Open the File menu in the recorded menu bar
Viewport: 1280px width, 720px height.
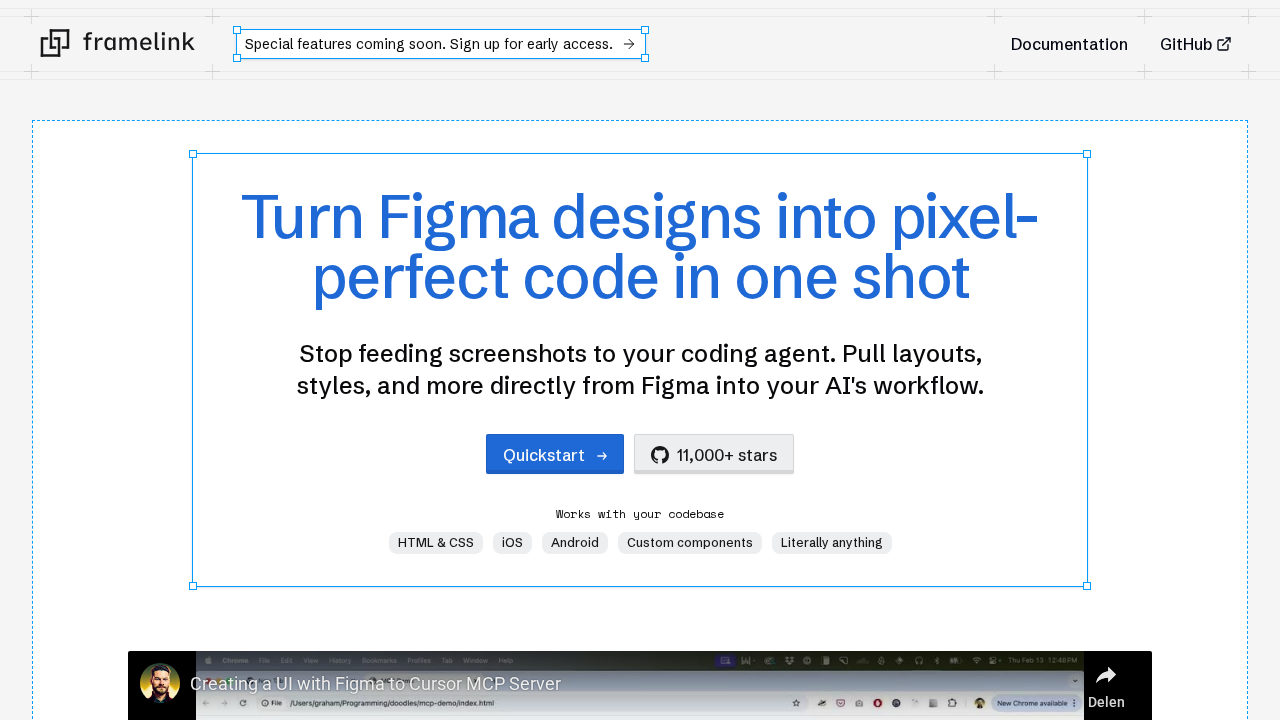pyautogui.click(x=263, y=660)
